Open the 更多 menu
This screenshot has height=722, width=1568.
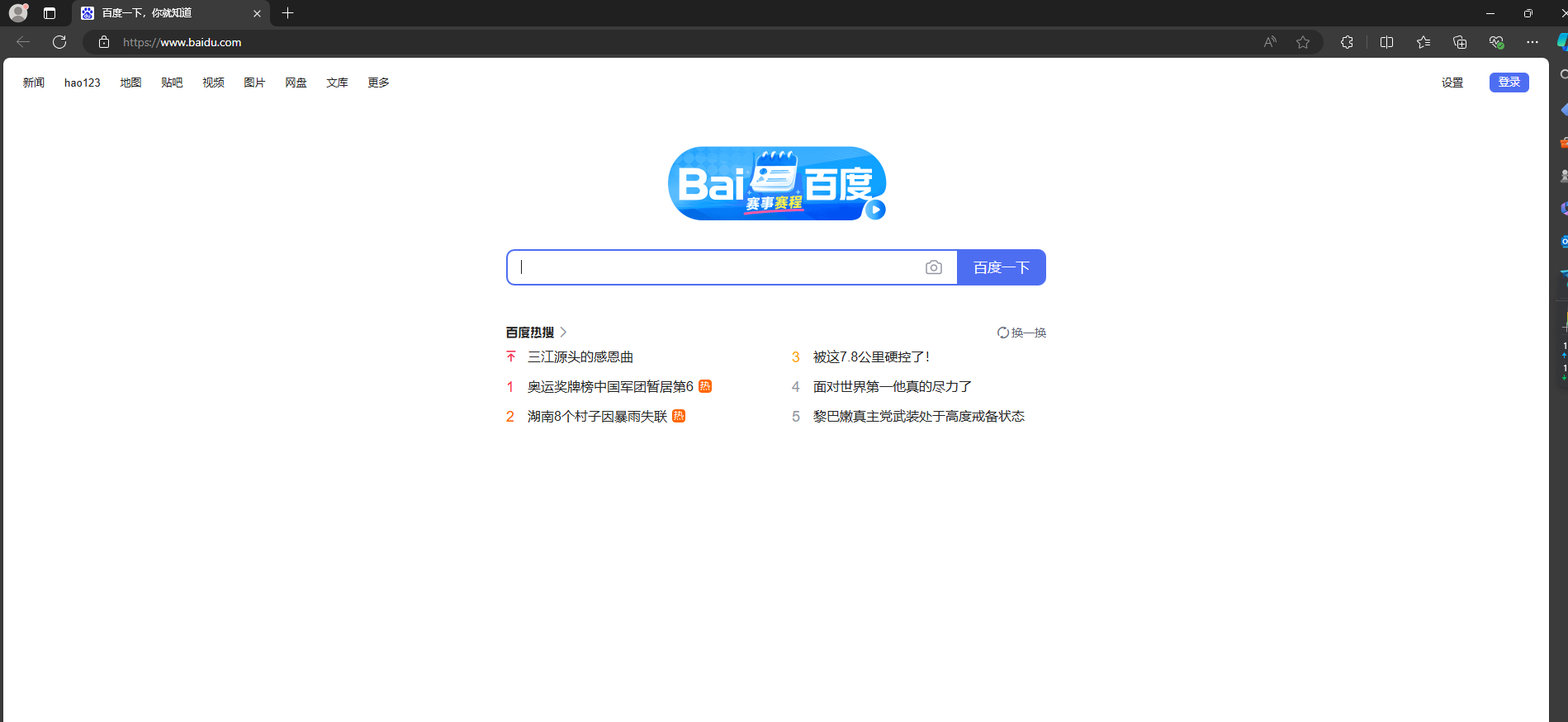pos(378,83)
